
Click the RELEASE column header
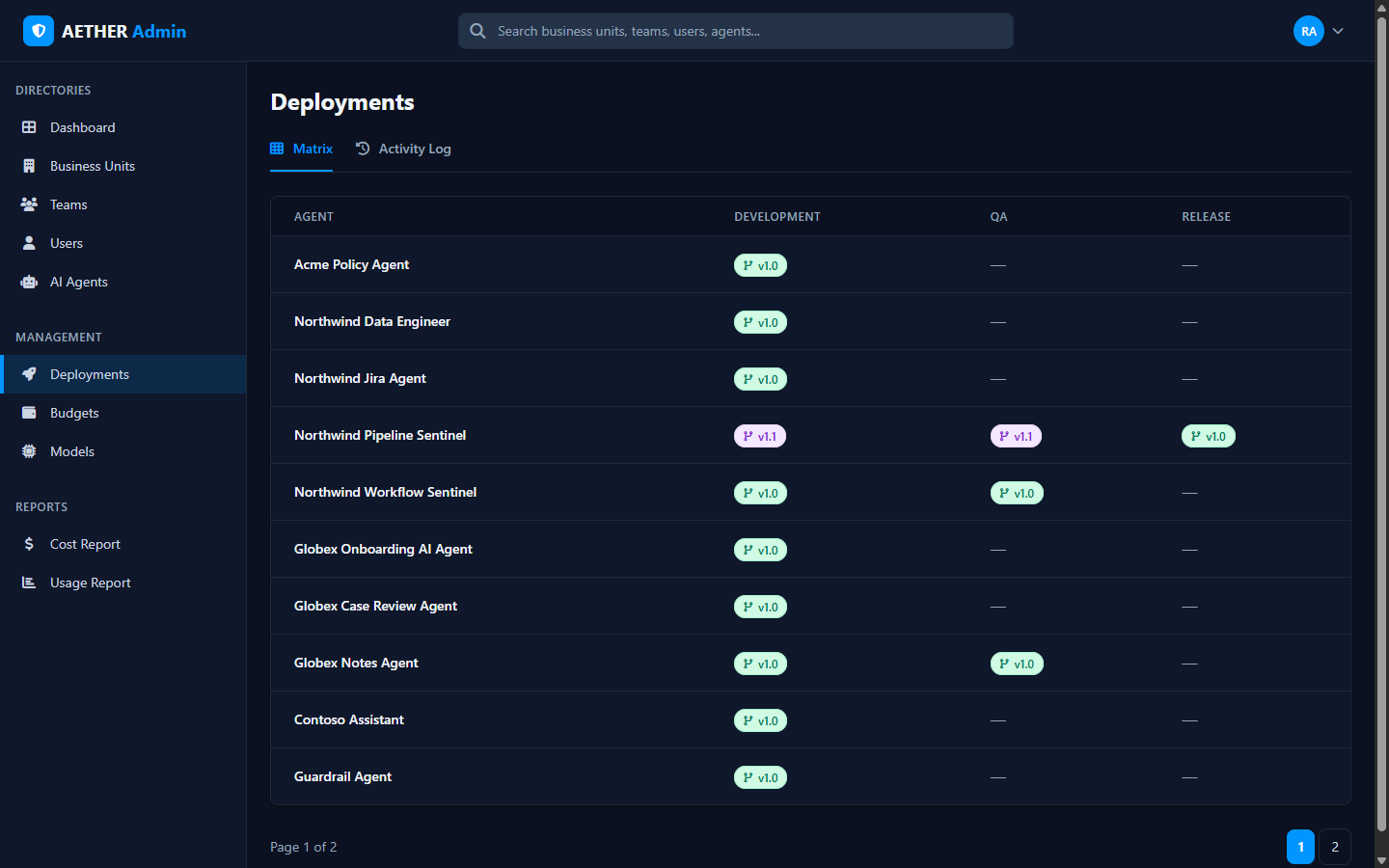click(1206, 217)
